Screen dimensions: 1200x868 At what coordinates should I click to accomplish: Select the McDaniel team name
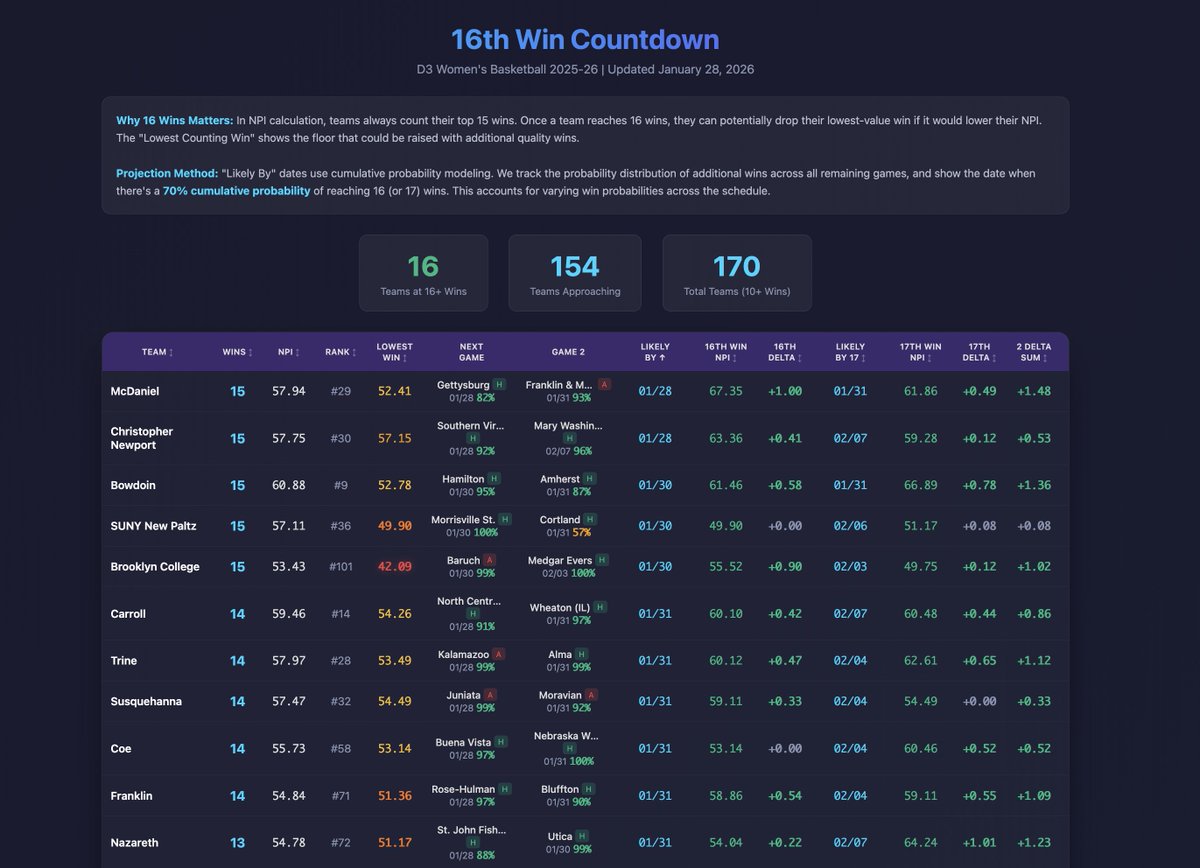coord(135,391)
